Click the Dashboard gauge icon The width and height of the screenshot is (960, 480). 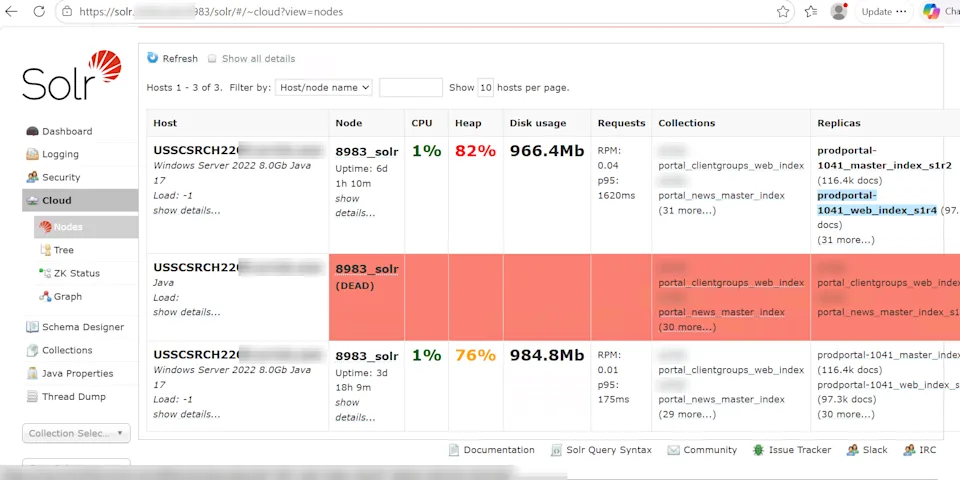[32, 131]
